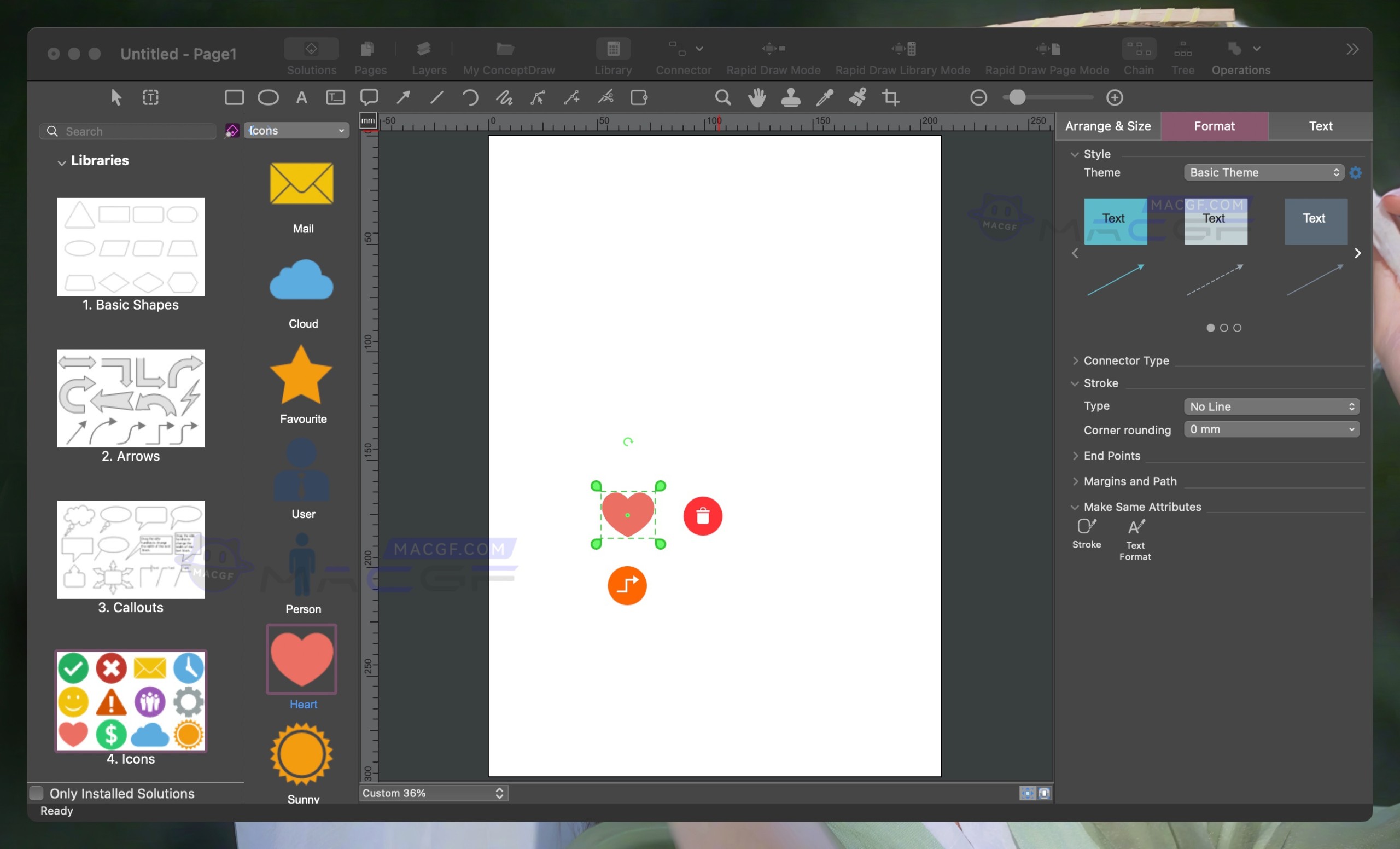Viewport: 1400px width, 849px height.
Task: Select the Crop tool
Action: pyautogui.click(x=890, y=97)
